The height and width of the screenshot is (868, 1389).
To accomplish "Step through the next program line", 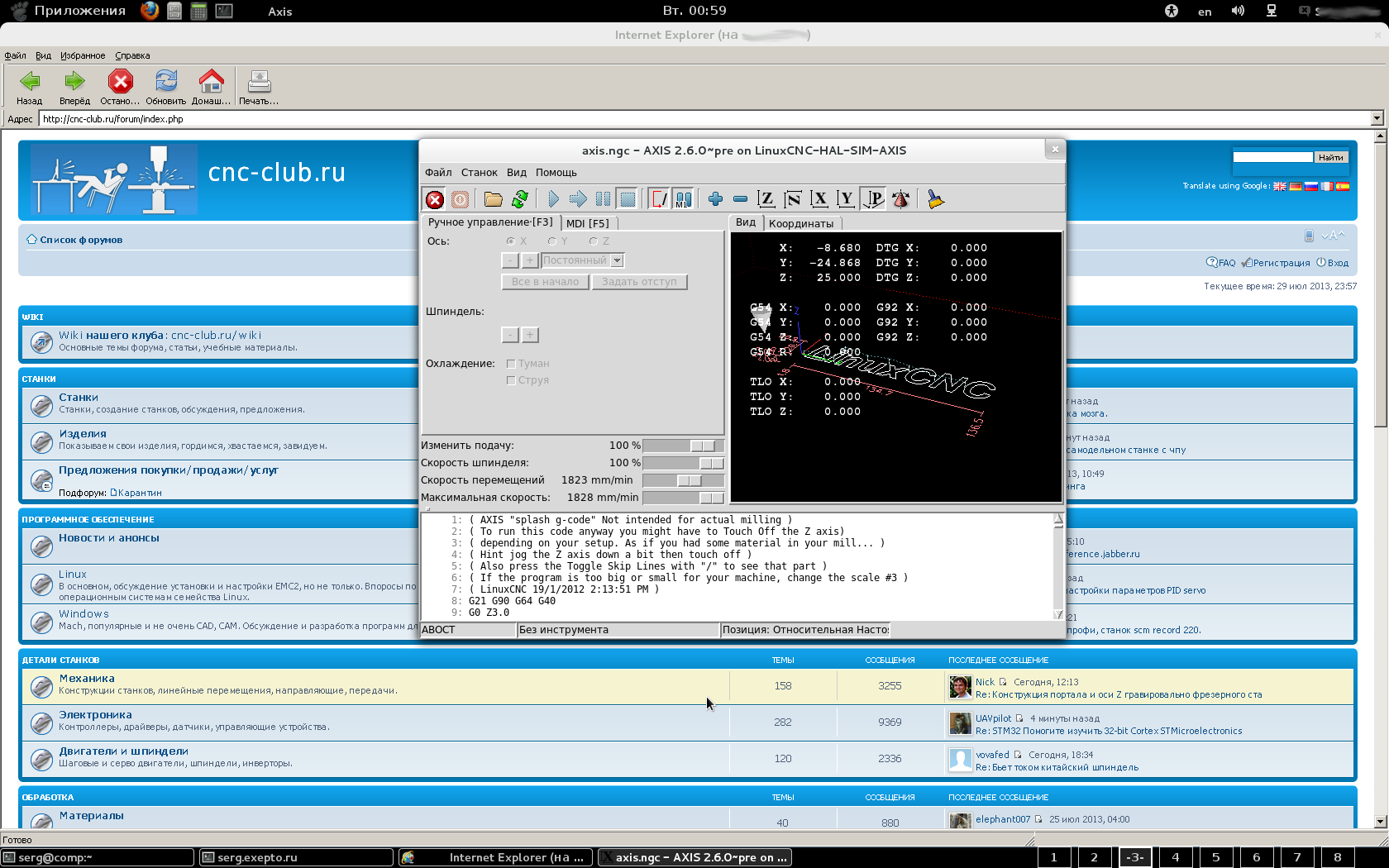I will (578, 199).
